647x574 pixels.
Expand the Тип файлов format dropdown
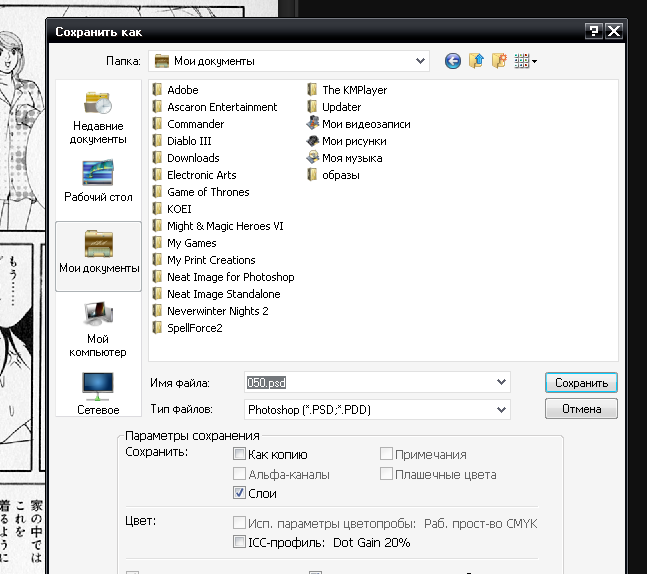[501, 410]
